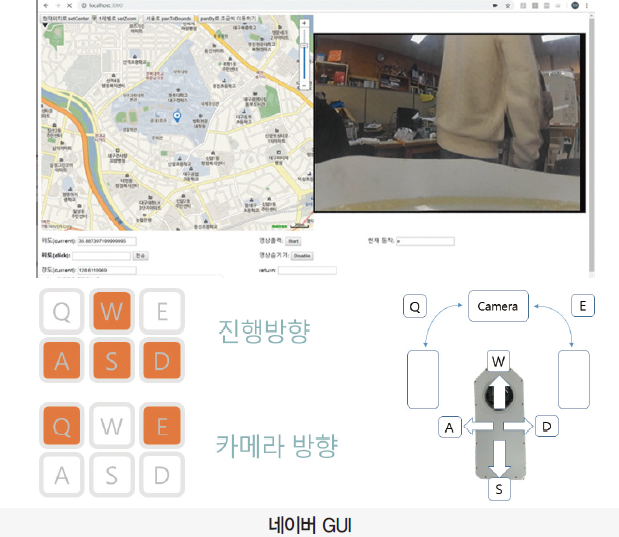Click the latitude (current) field
Viewport: 619px width, 537px height.
click(107, 241)
